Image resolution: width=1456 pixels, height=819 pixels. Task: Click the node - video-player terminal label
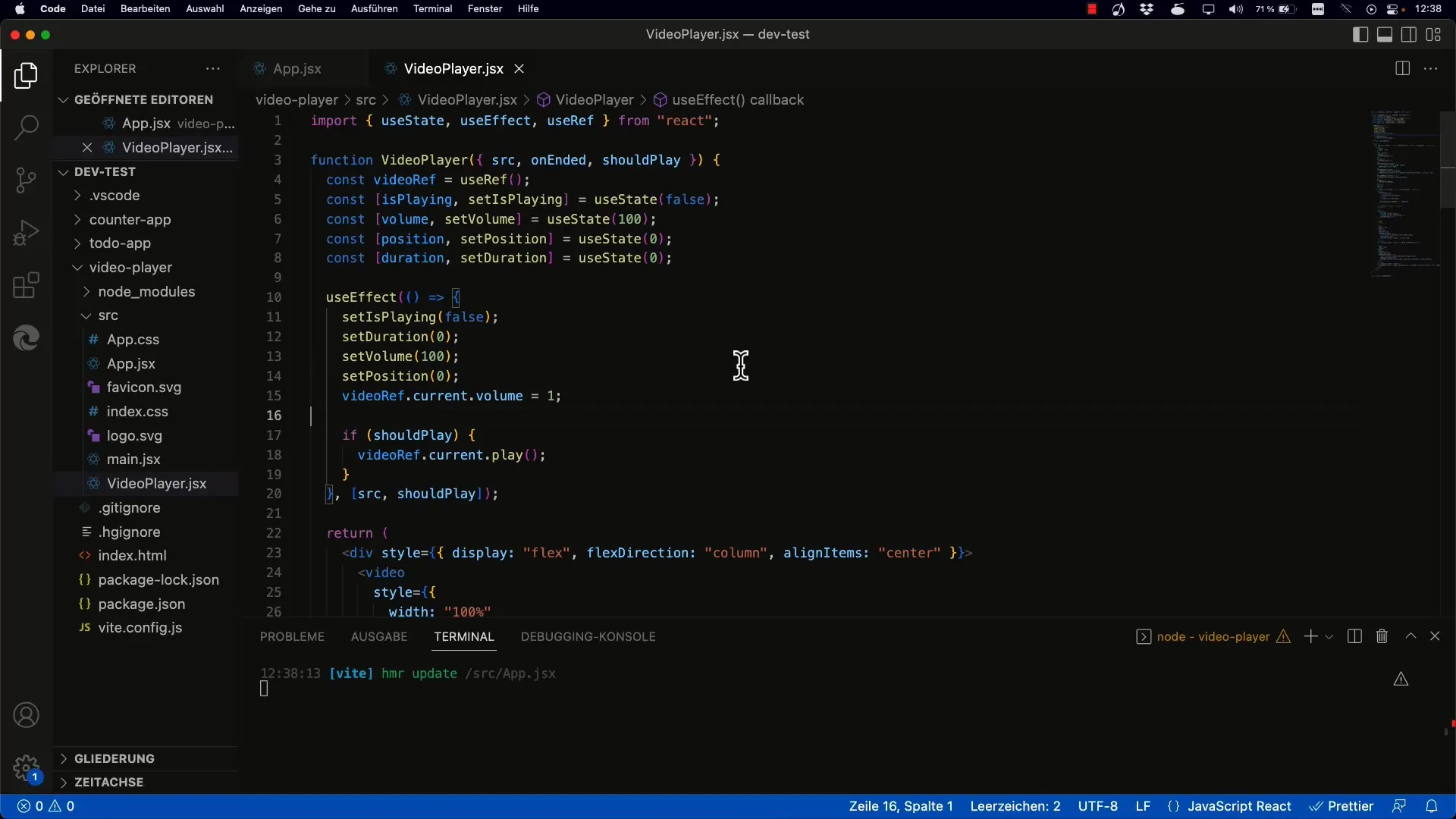[1213, 636]
